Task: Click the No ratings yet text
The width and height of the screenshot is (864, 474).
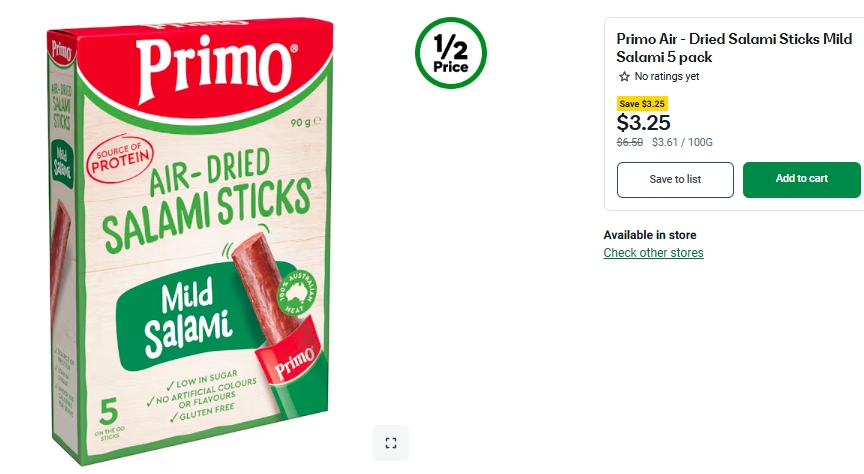Action: (x=666, y=77)
